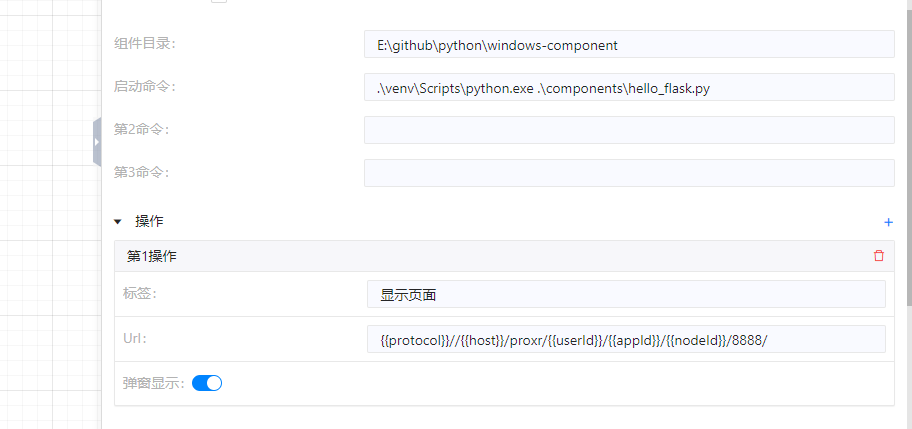This screenshot has height=429, width=912.
Task: Delete 第1操作 using the red trash icon
Action: 879,256
